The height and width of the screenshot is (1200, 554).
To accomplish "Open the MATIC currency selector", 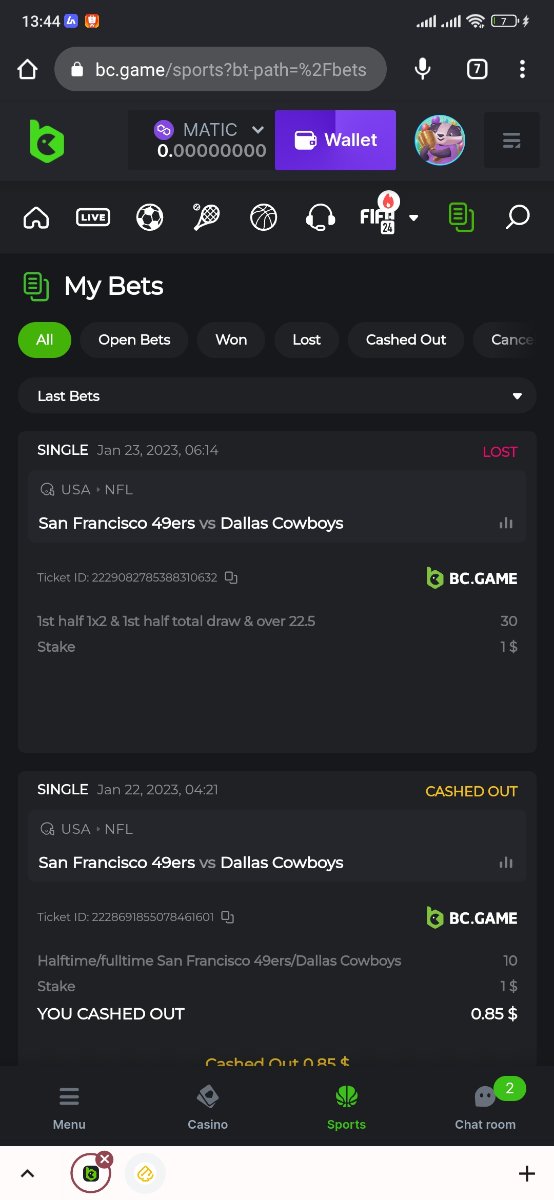I will (x=209, y=130).
